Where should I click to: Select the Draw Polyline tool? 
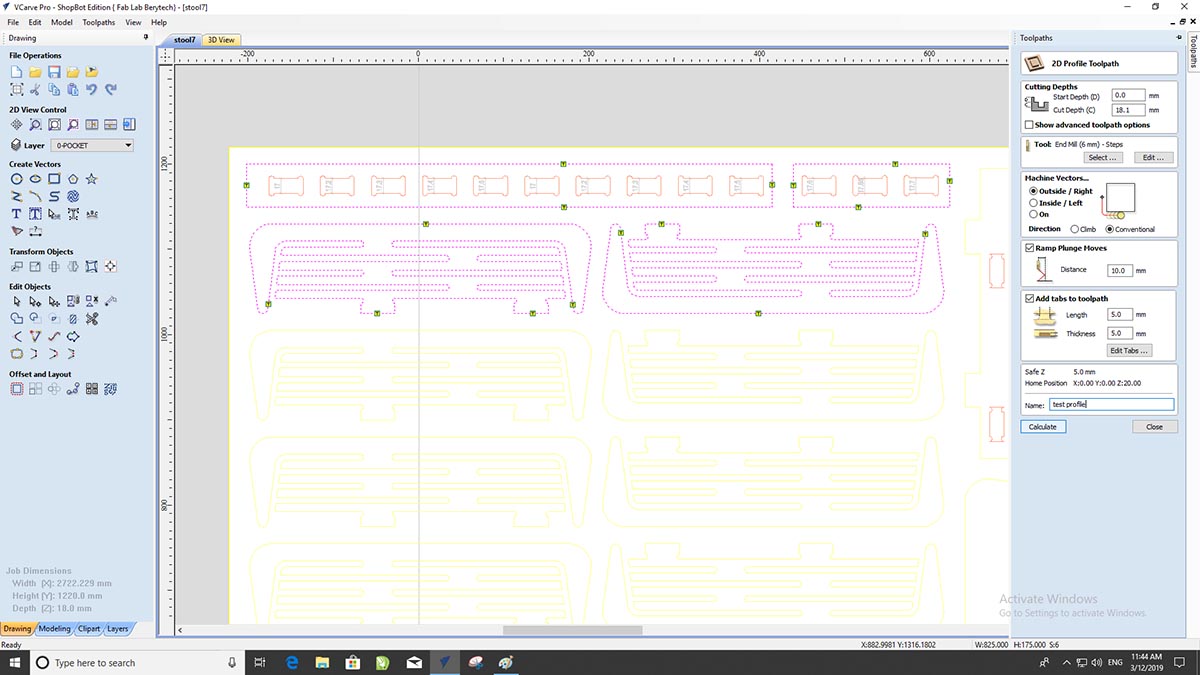pos(17,196)
